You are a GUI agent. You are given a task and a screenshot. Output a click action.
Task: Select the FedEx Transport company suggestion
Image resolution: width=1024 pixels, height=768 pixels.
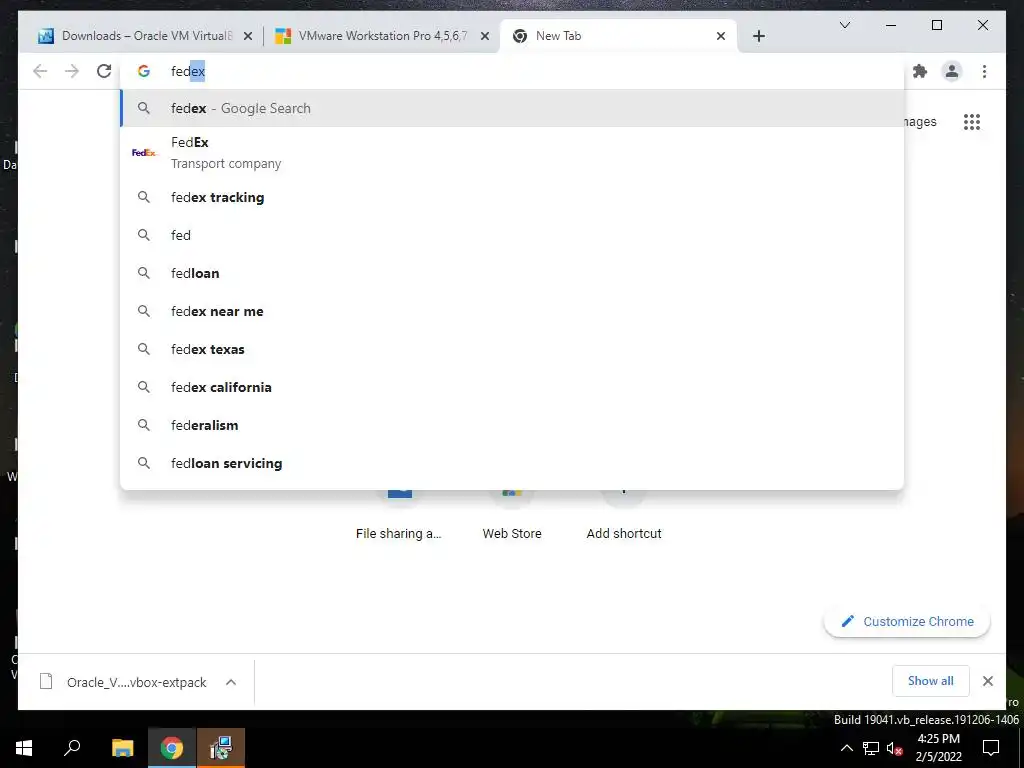pyautogui.click(x=513, y=153)
